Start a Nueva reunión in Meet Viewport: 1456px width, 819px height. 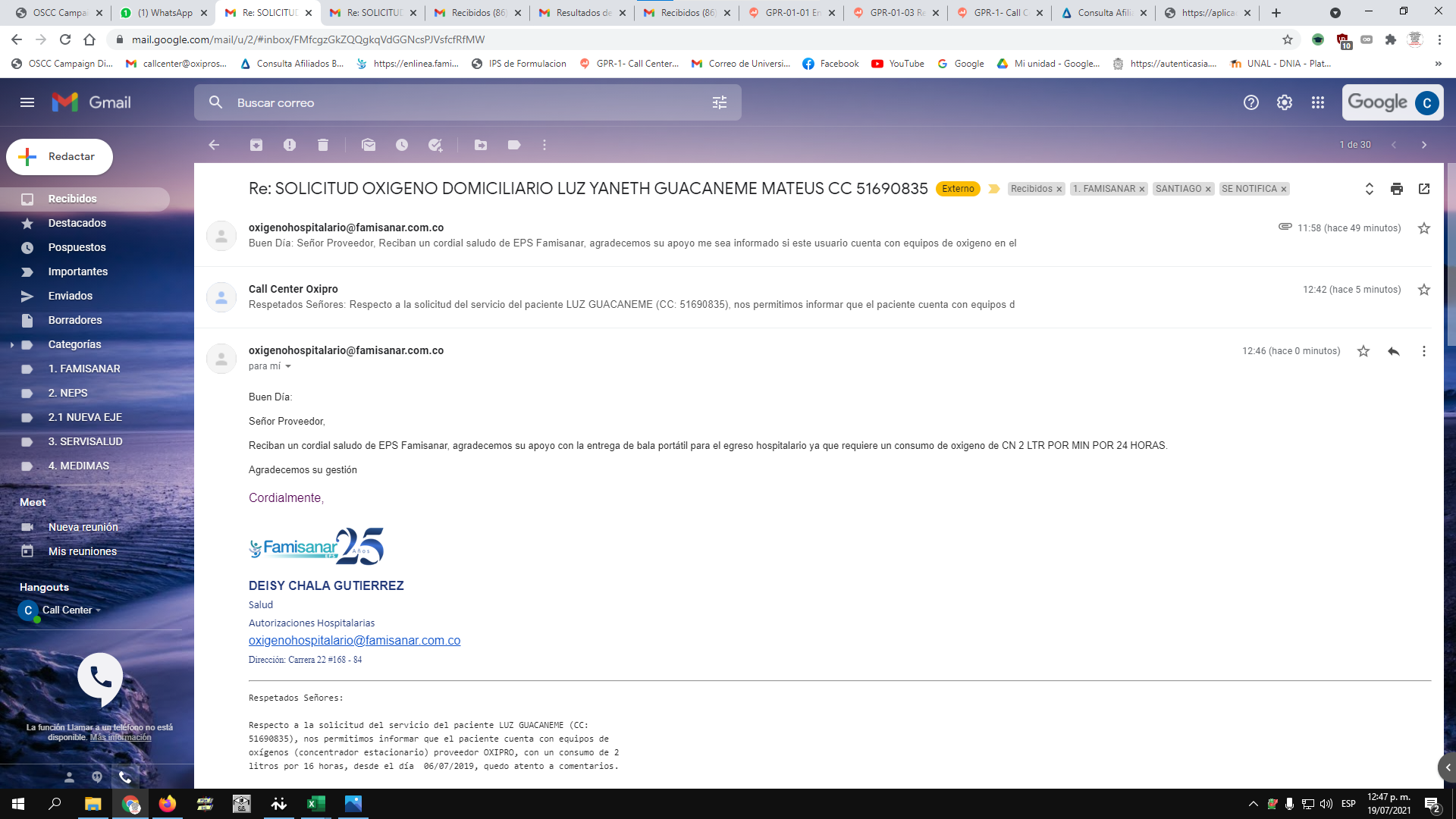pos(83,527)
